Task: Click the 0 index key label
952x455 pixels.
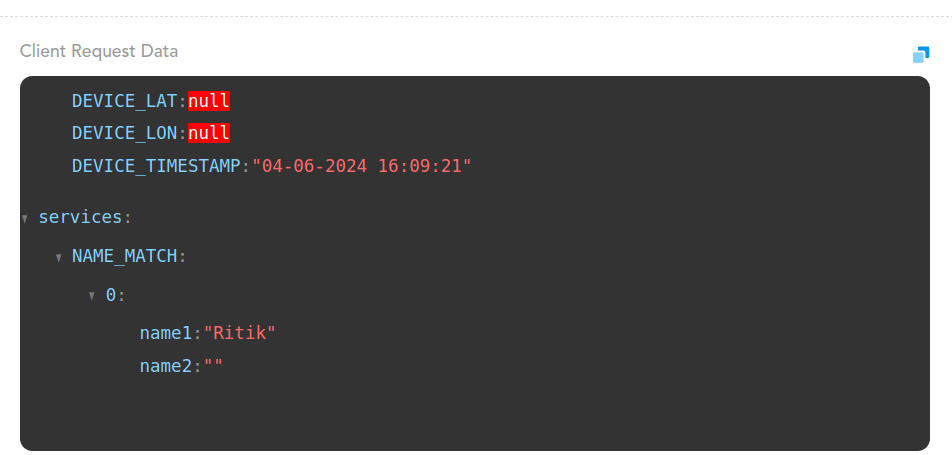Action: point(111,295)
